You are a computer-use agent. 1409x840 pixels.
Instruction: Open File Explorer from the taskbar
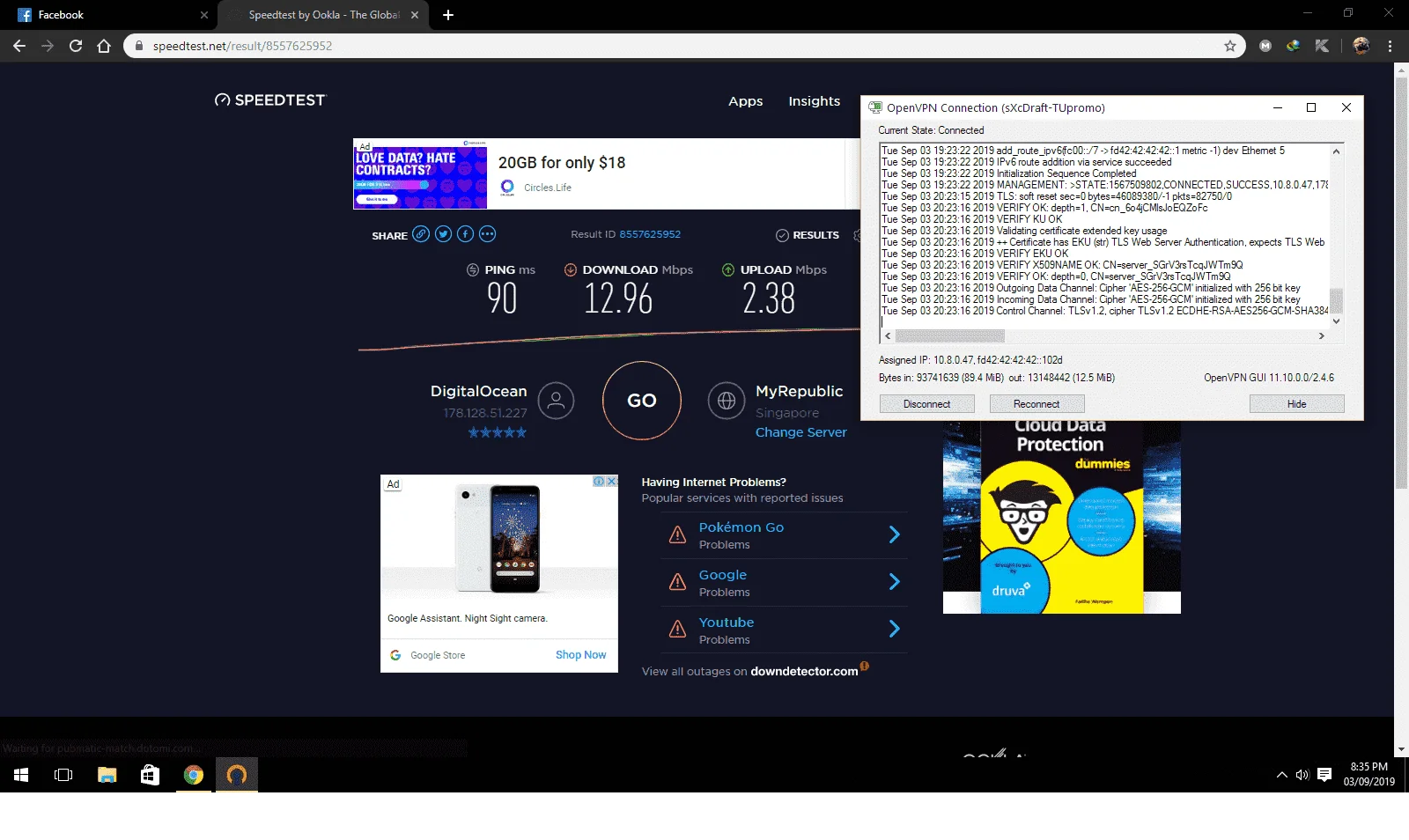click(107, 775)
